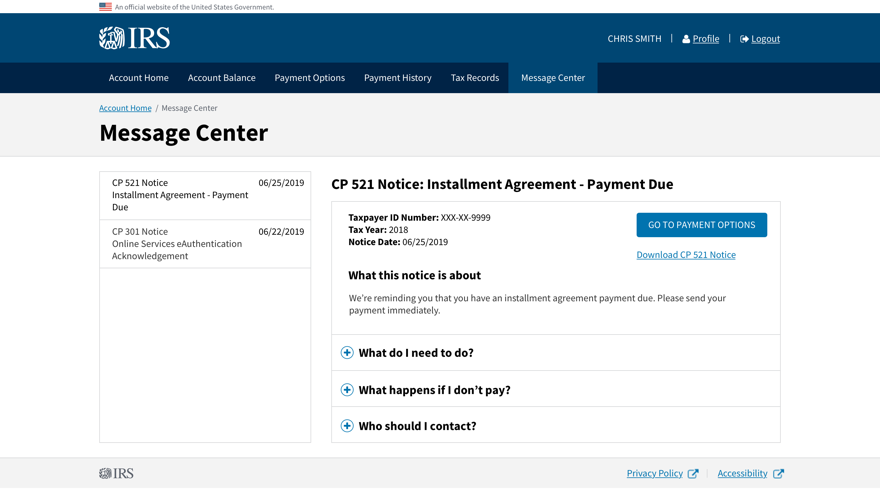The height and width of the screenshot is (489, 880).
Task: Expand the 'Who should I contact?' section
Action: 417,426
